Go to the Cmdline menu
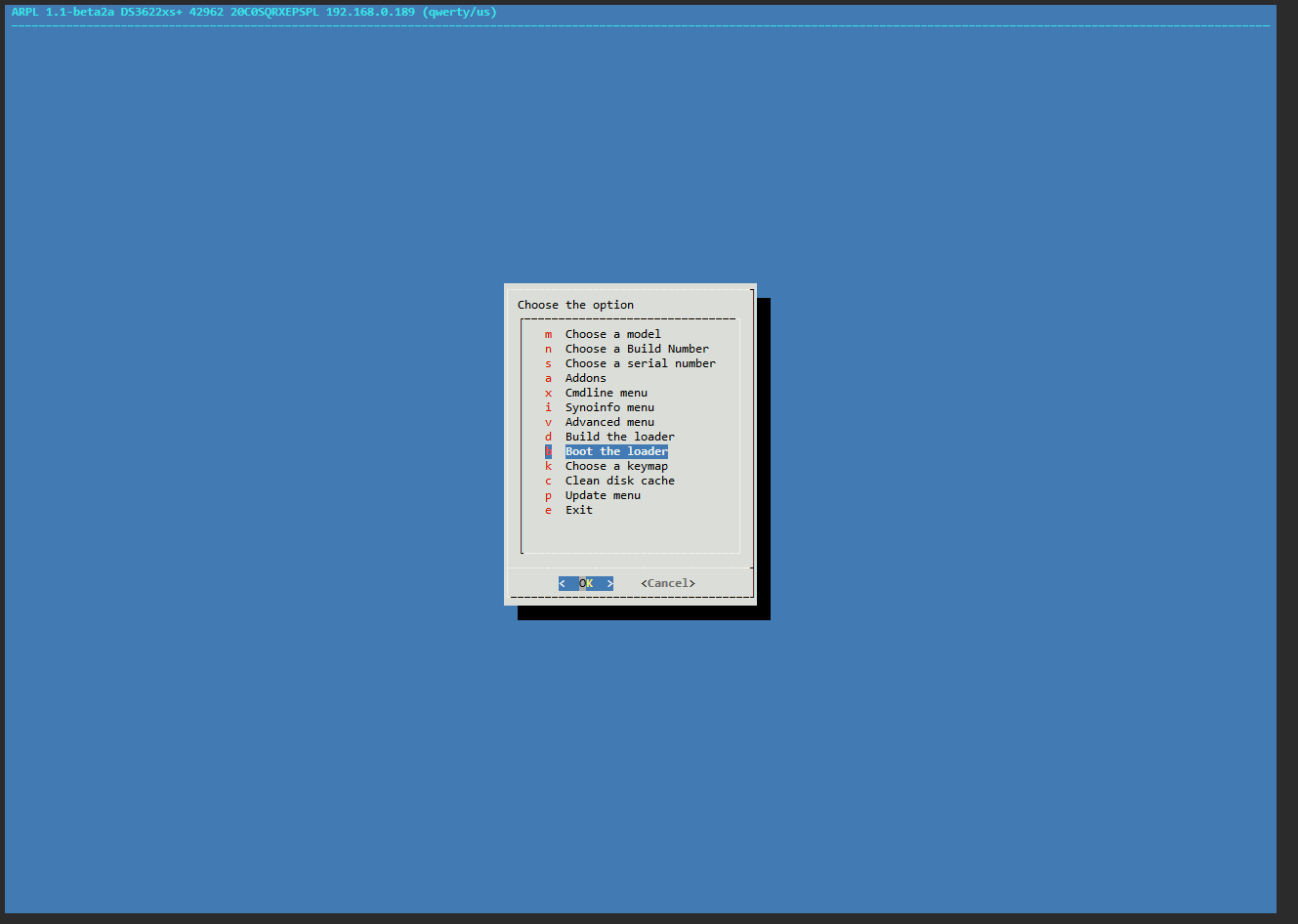The image size is (1298, 924). [x=606, y=393]
